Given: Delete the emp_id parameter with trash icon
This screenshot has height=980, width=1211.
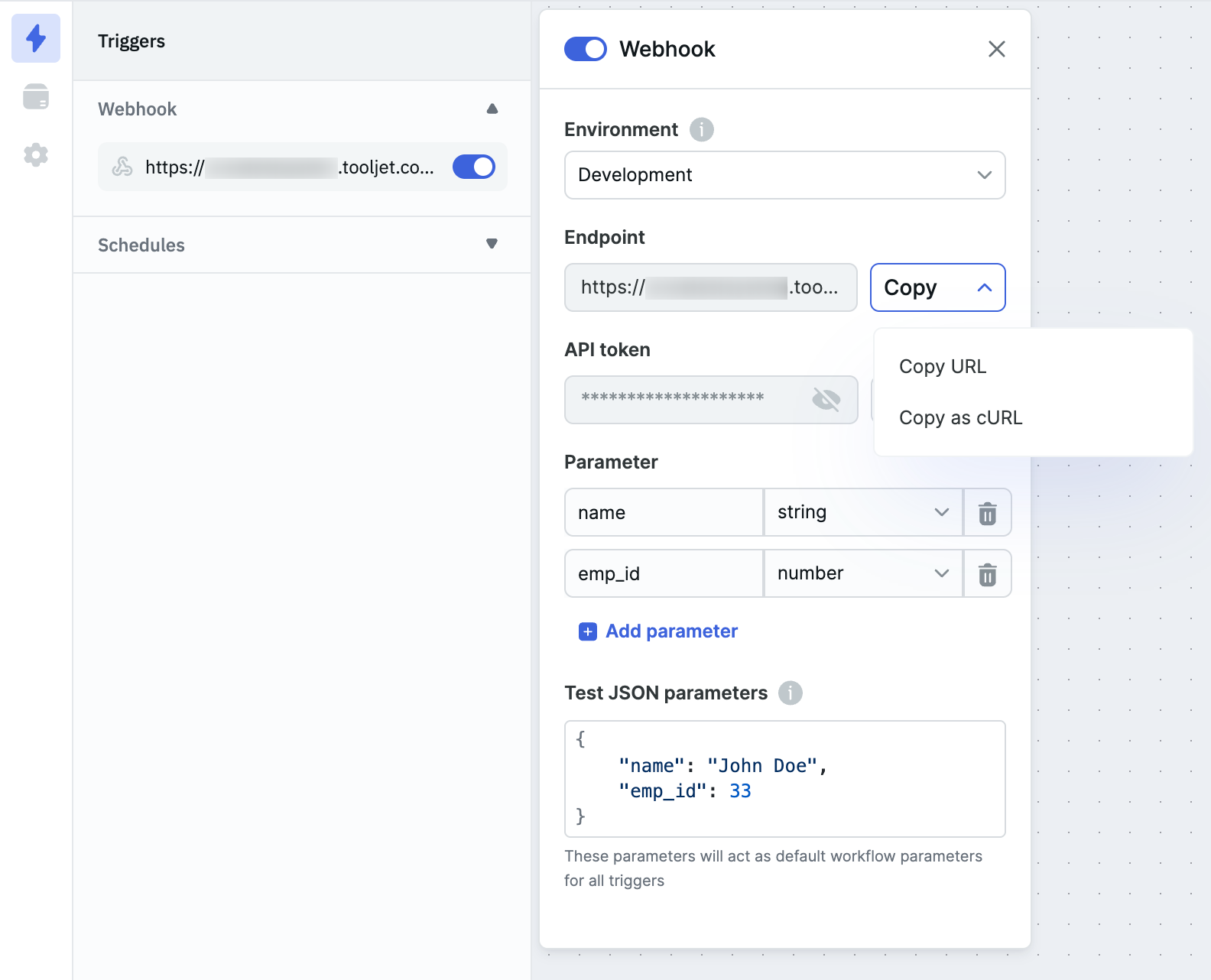Looking at the screenshot, I should click(987, 574).
